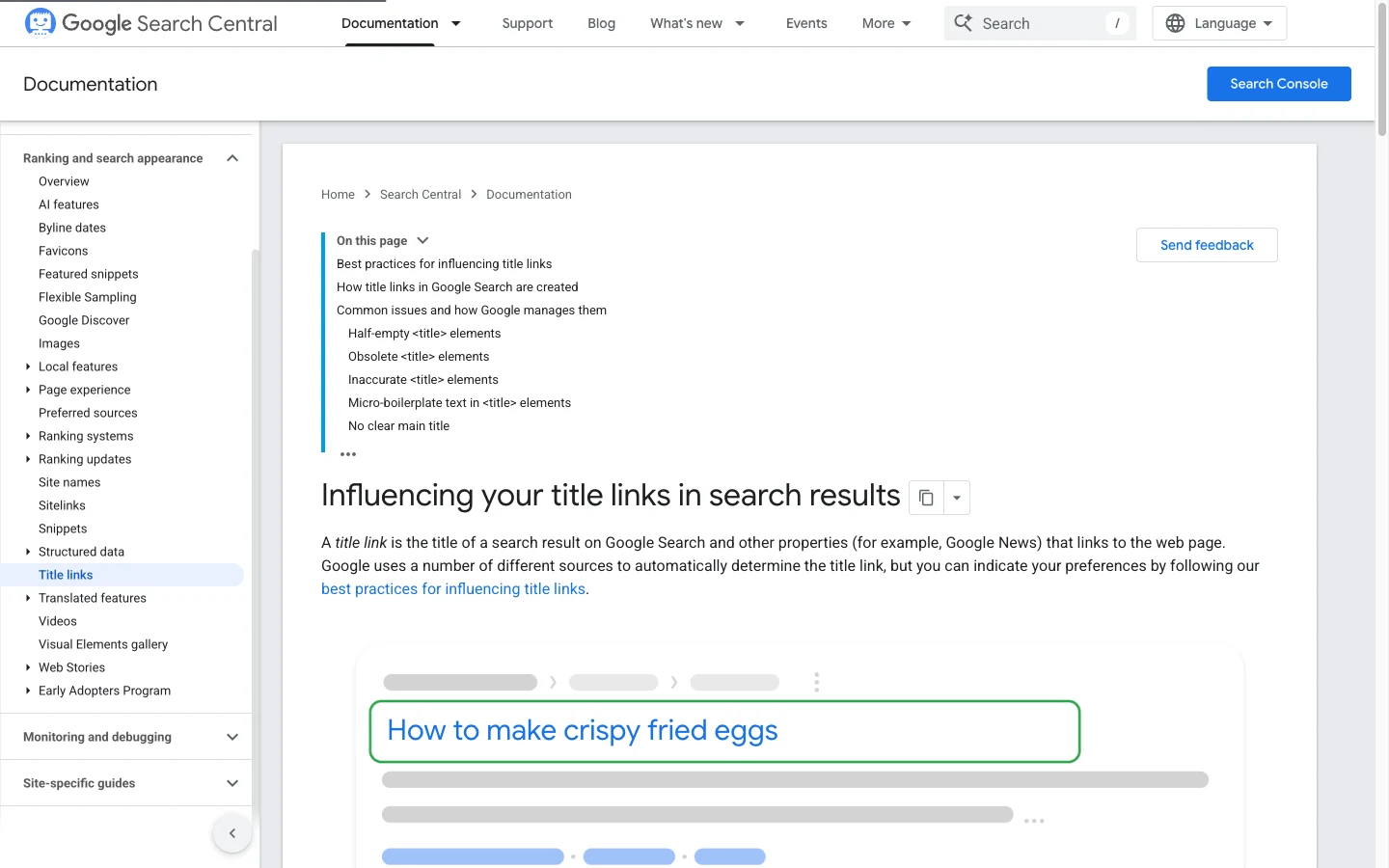Open Favicons in the sidebar
The image size is (1389, 868).
coord(63,251)
